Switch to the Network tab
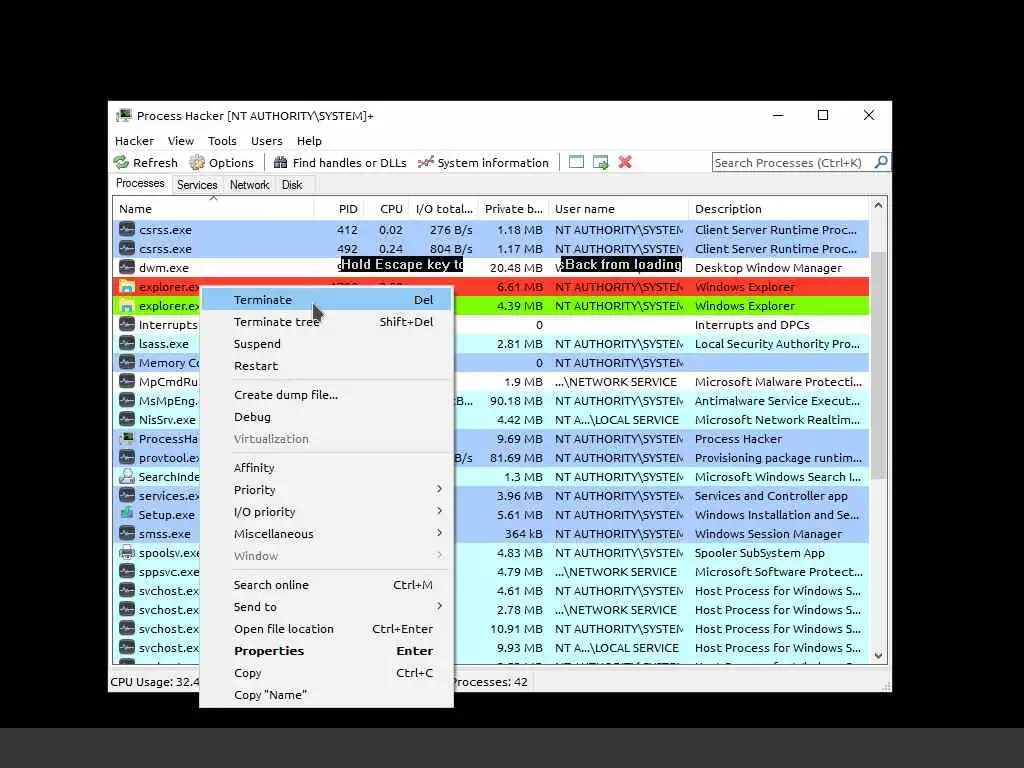1024x768 pixels. pyautogui.click(x=249, y=185)
